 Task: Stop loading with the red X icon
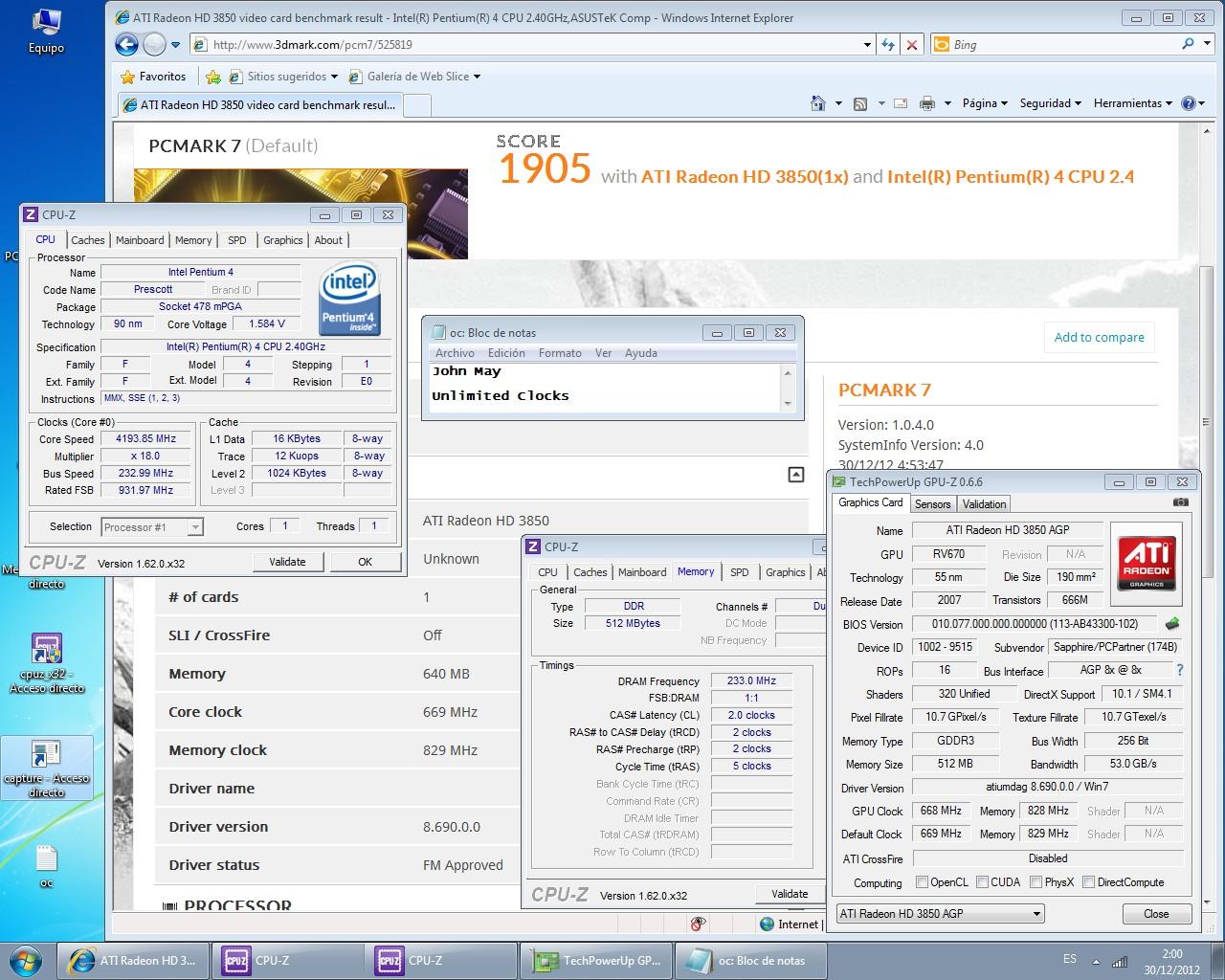pyautogui.click(x=912, y=44)
